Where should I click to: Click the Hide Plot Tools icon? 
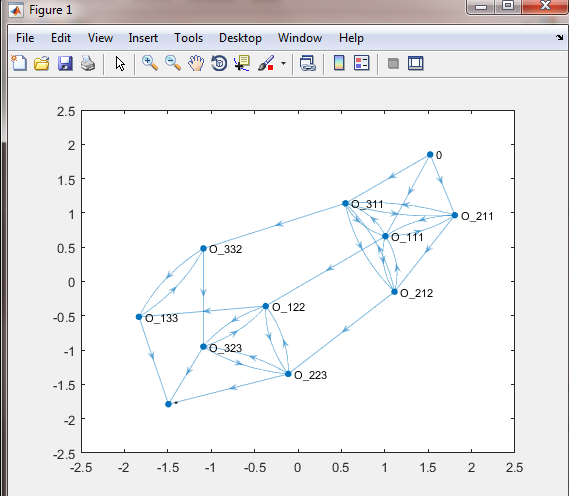point(393,63)
